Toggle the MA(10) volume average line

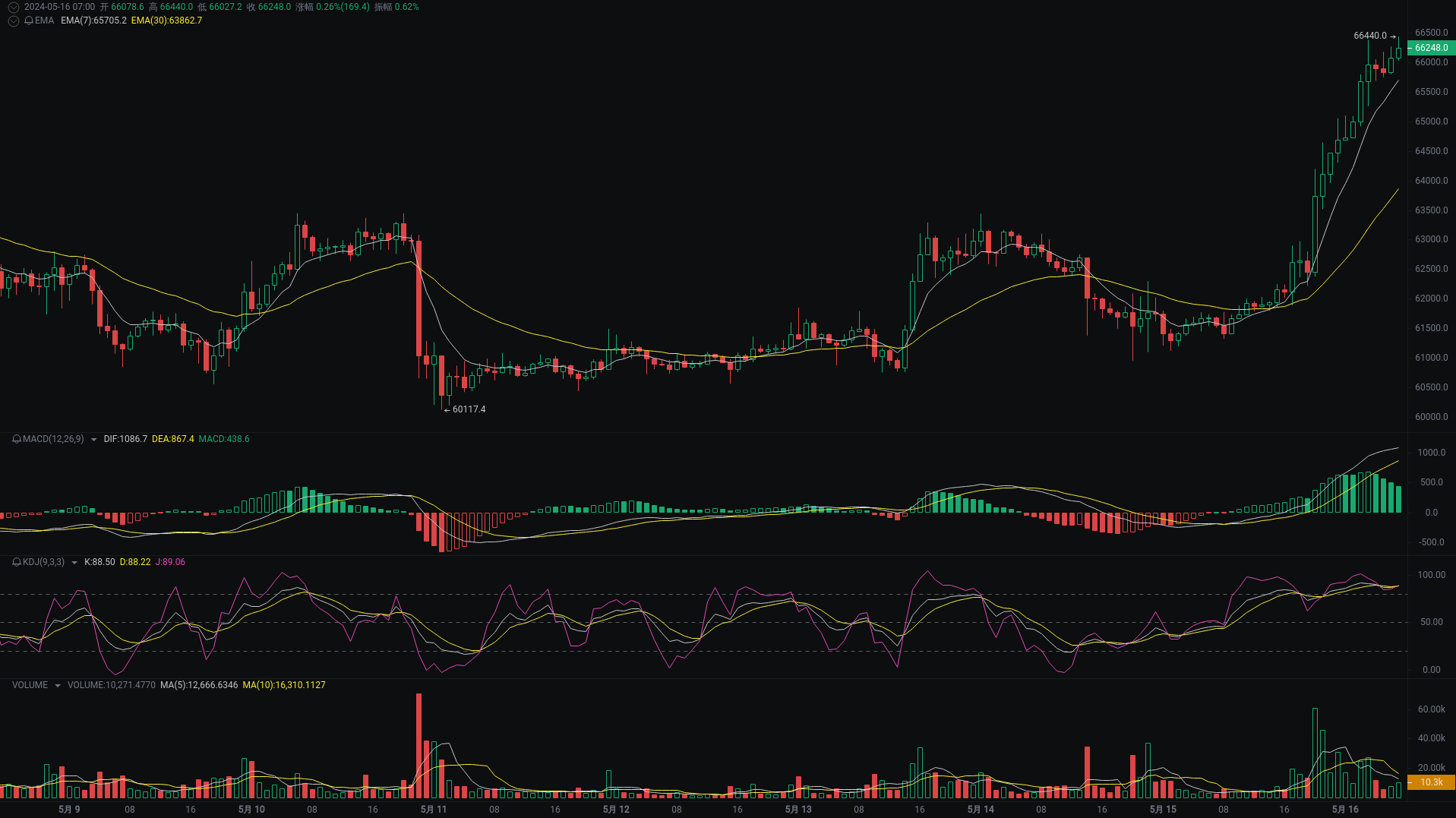[x=283, y=684]
